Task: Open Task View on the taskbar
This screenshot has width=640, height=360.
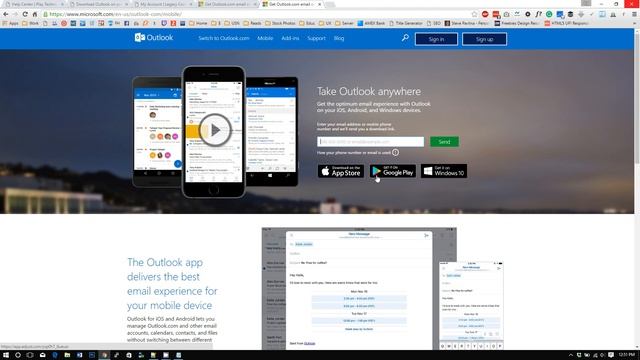Action: (x=30, y=355)
